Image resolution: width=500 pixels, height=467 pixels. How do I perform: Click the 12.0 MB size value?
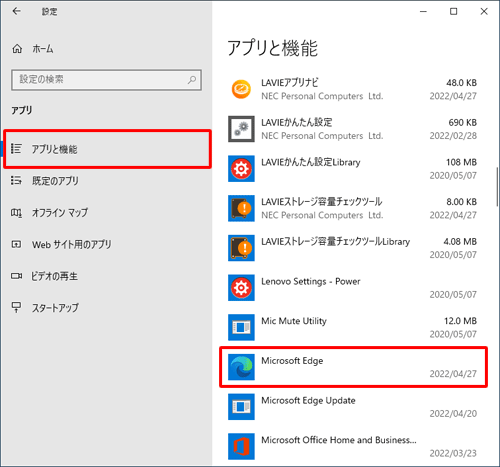[461, 321]
